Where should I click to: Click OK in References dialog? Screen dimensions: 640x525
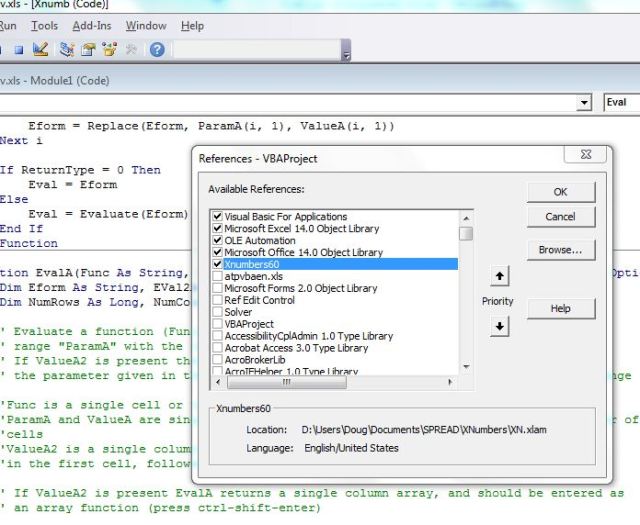[561, 192]
